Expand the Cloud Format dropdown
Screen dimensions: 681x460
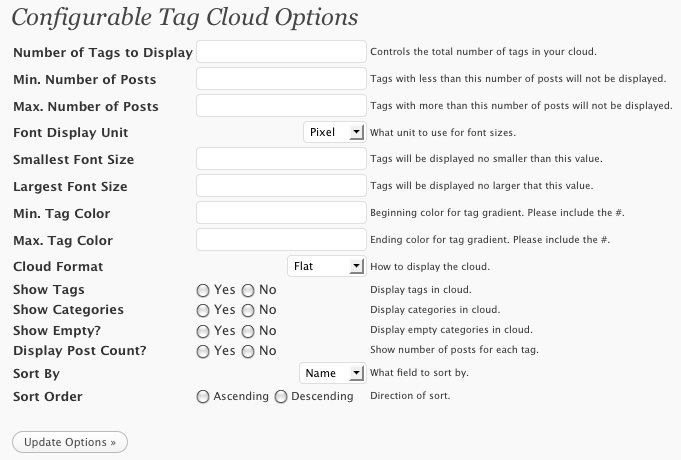326,266
